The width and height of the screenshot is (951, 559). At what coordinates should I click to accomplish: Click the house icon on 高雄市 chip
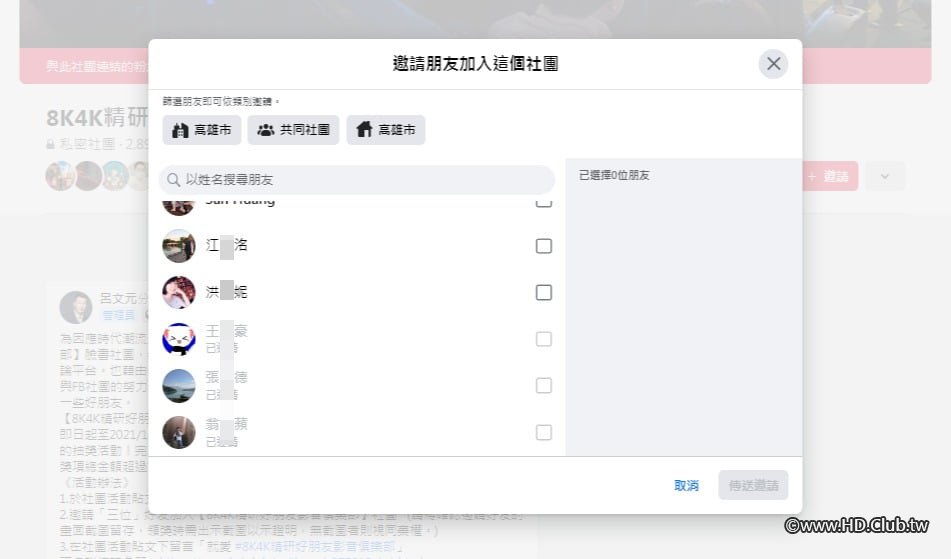[x=364, y=129]
